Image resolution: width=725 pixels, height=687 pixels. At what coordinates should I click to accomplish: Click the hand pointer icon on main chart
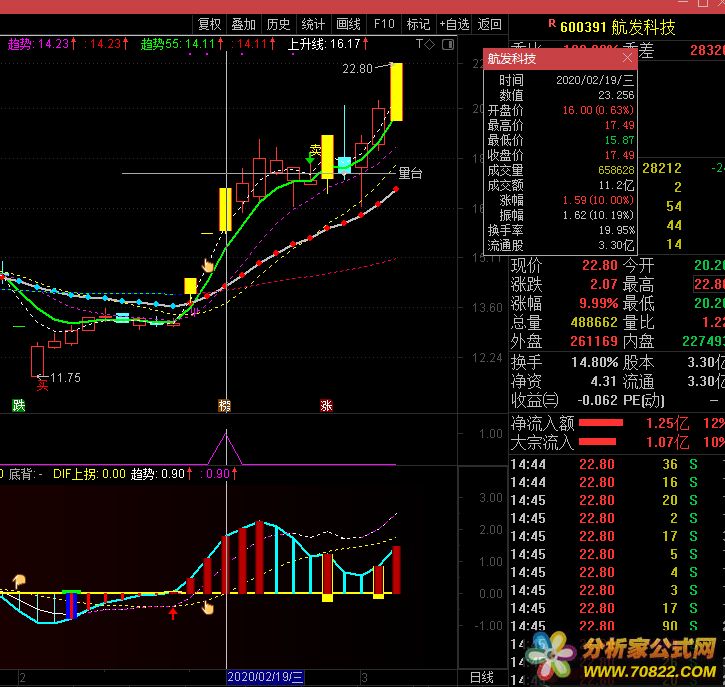point(208,265)
